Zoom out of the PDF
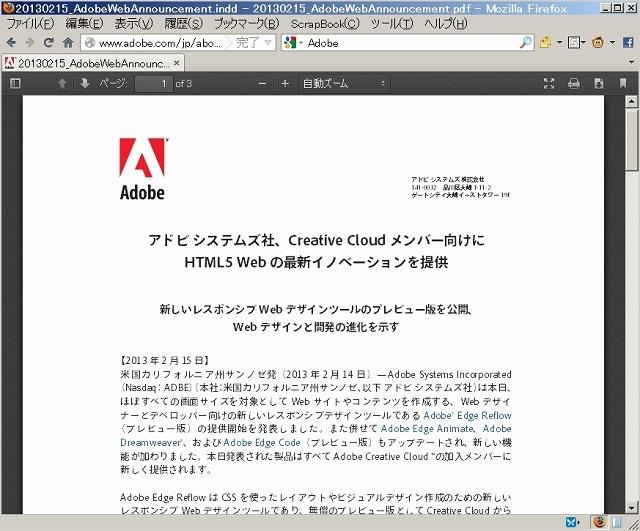The height and width of the screenshot is (531, 640). pos(262,84)
